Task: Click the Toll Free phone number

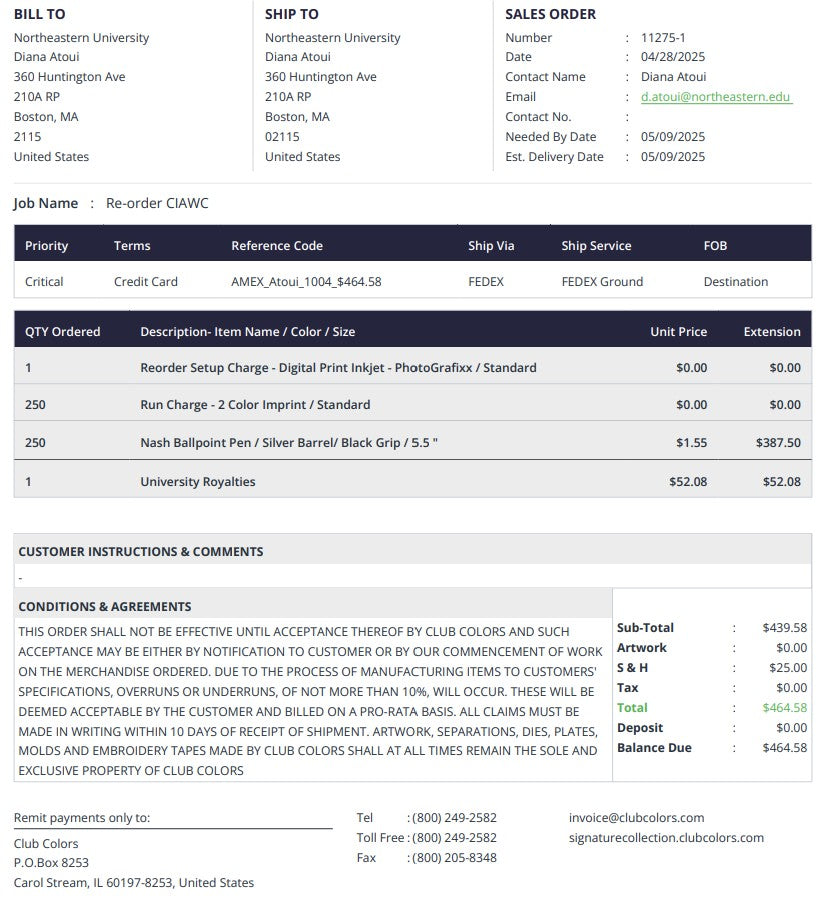Action: coord(454,838)
